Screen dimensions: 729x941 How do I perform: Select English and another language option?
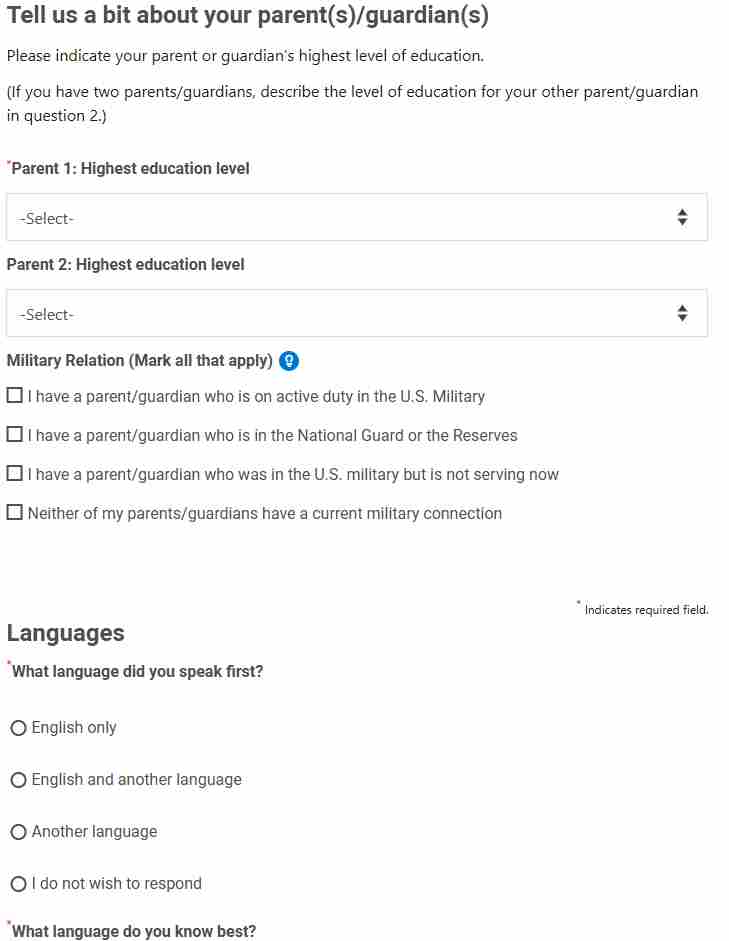click(x=19, y=780)
